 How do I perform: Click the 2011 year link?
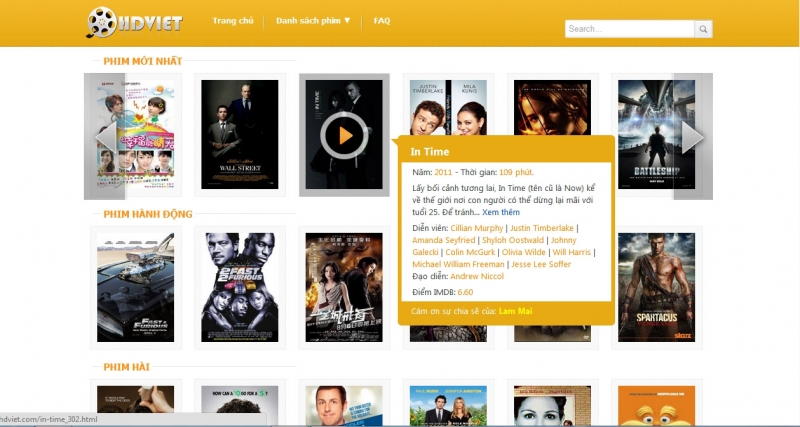point(443,173)
